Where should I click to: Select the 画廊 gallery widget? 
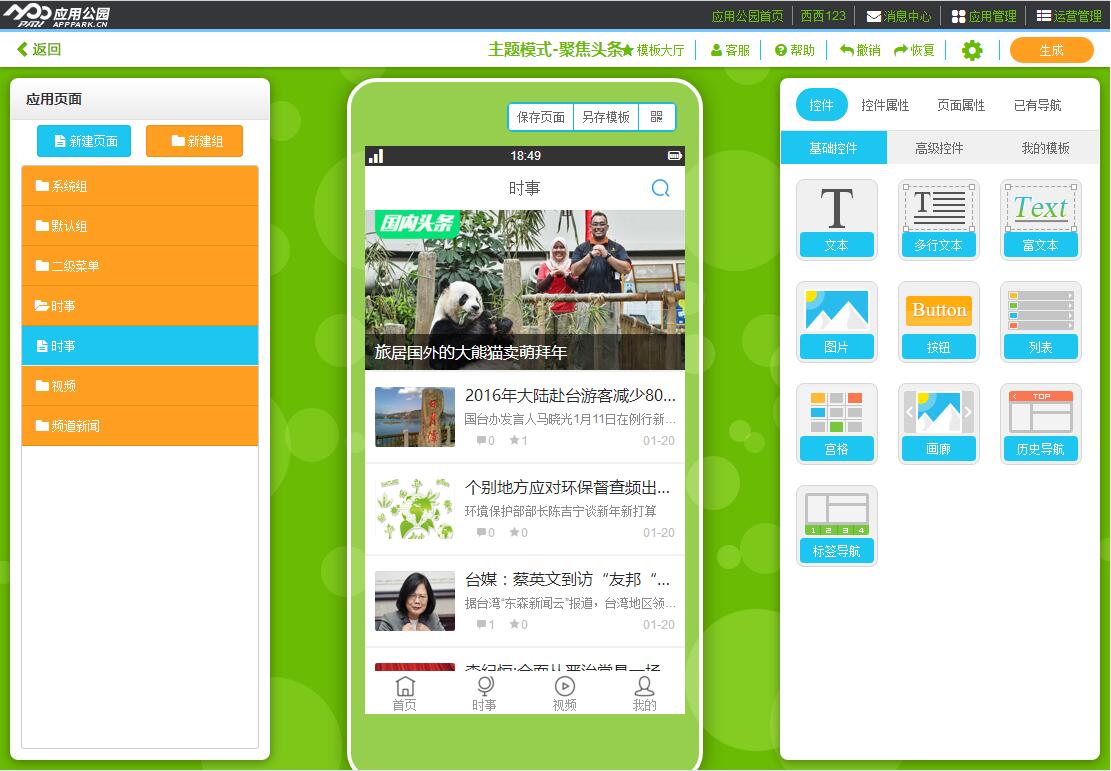[938, 423]
